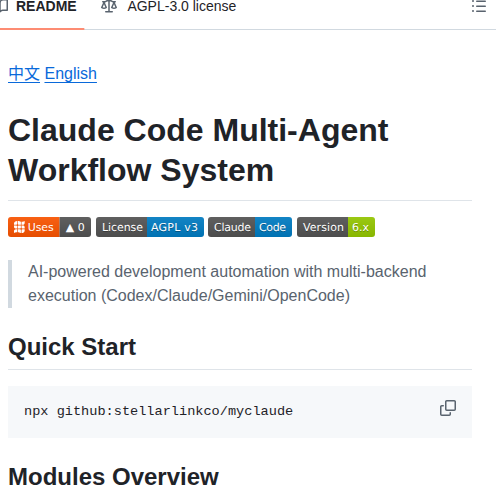Copy the npx command to clipboard
Viewport: 496px width, 496px height.
tap(448, 408)
